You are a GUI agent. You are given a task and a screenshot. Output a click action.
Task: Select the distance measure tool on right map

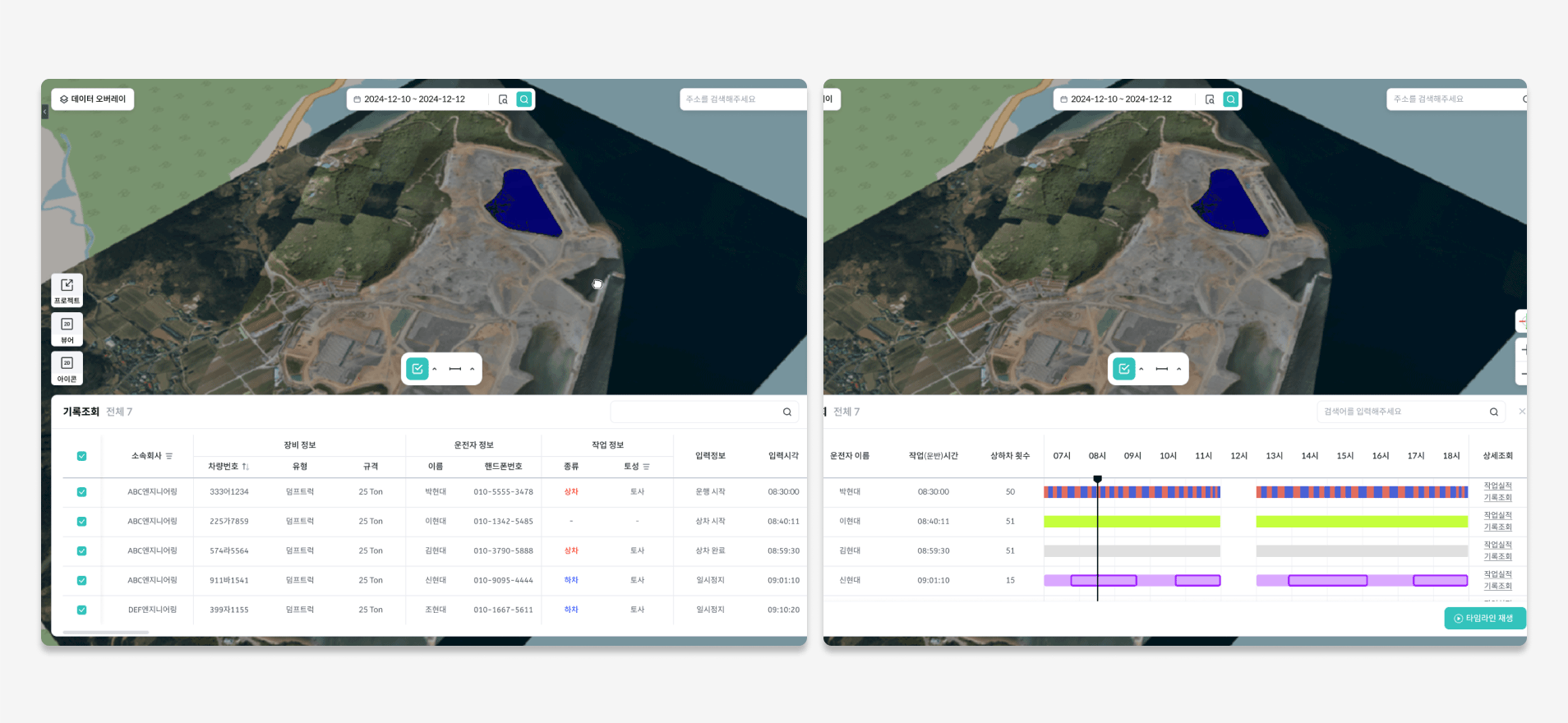[x=1161, y=369]
